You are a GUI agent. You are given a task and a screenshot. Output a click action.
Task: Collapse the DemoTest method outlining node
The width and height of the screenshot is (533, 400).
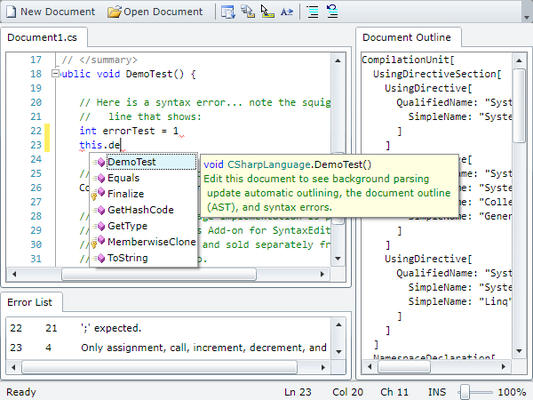point(55,73)
